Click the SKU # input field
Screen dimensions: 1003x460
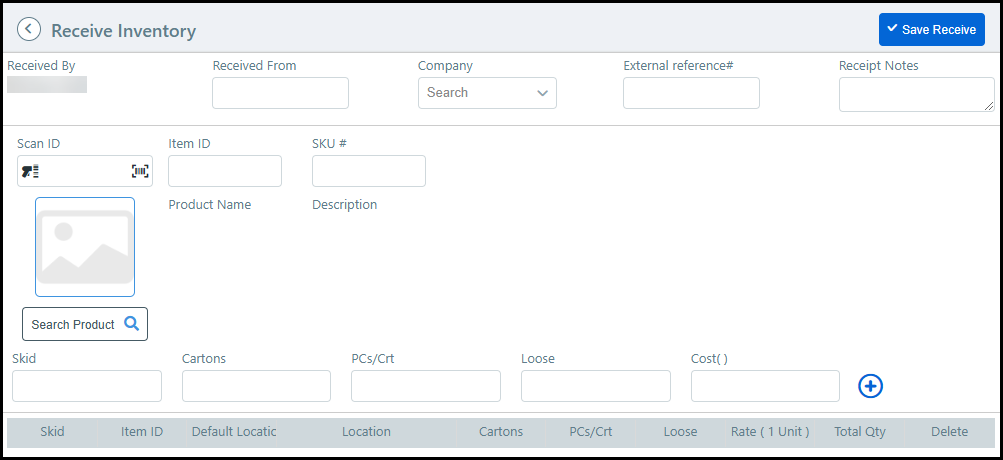(x=369, y=171)
